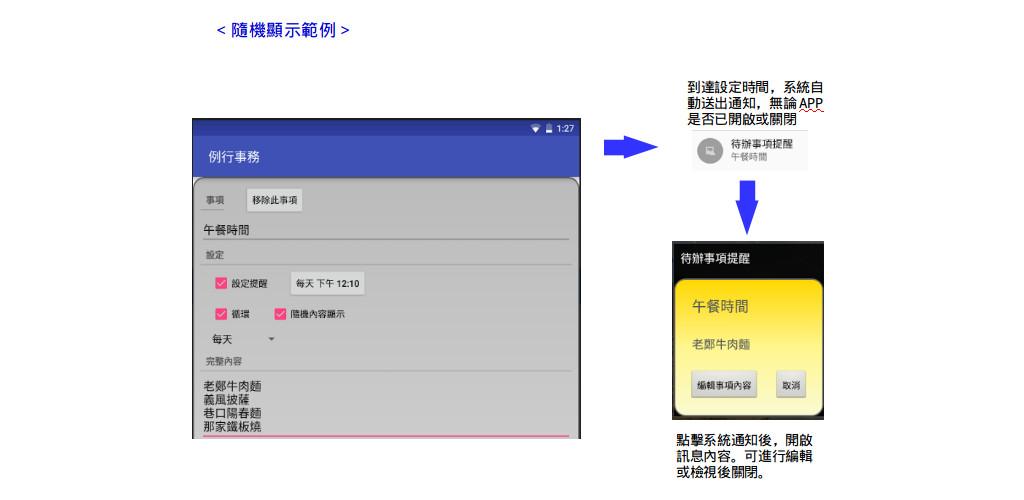Click the 待辦事項提醒 dialog title bar

tap(747, 258)
